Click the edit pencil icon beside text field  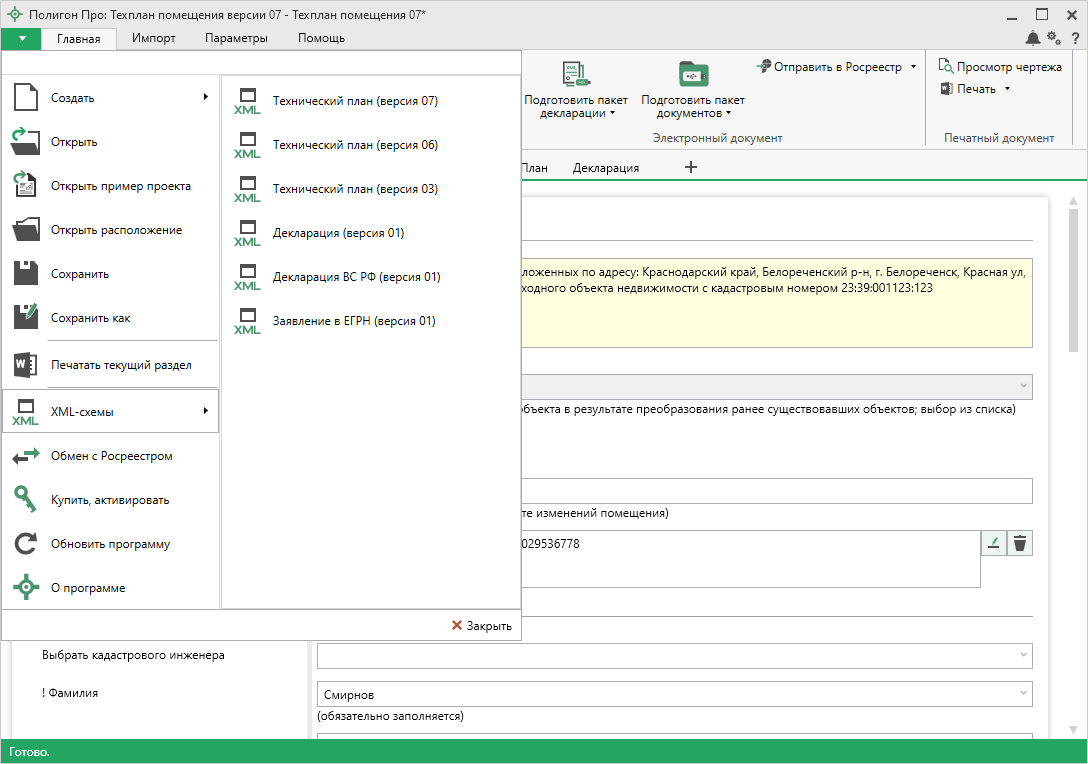993,543
